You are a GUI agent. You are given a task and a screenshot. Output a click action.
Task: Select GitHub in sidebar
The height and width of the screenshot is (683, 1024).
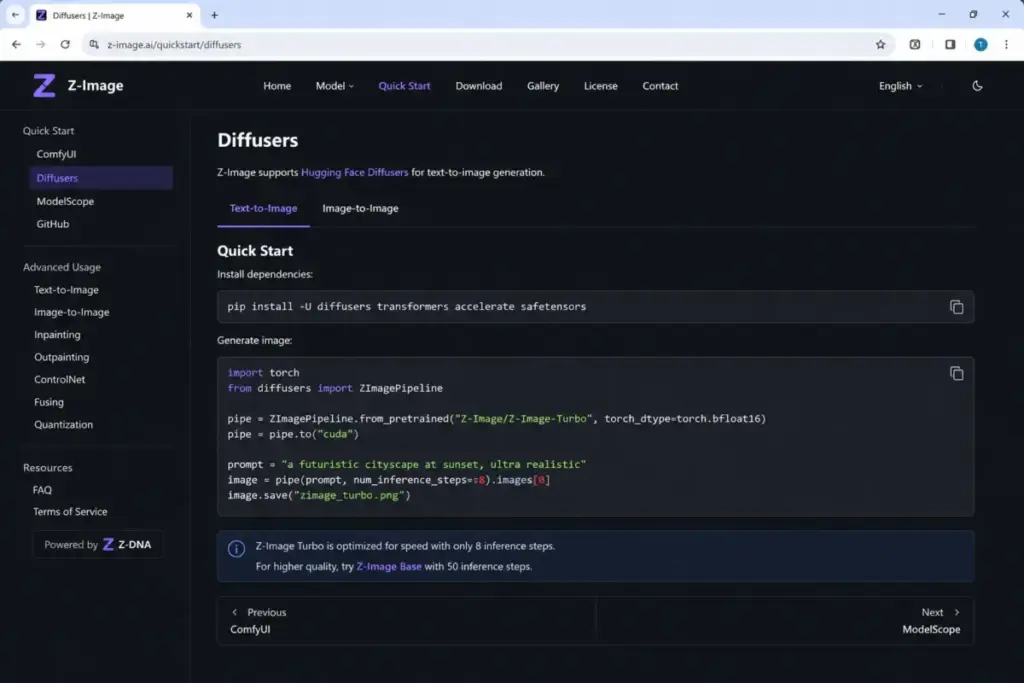(x=53, y=224)
